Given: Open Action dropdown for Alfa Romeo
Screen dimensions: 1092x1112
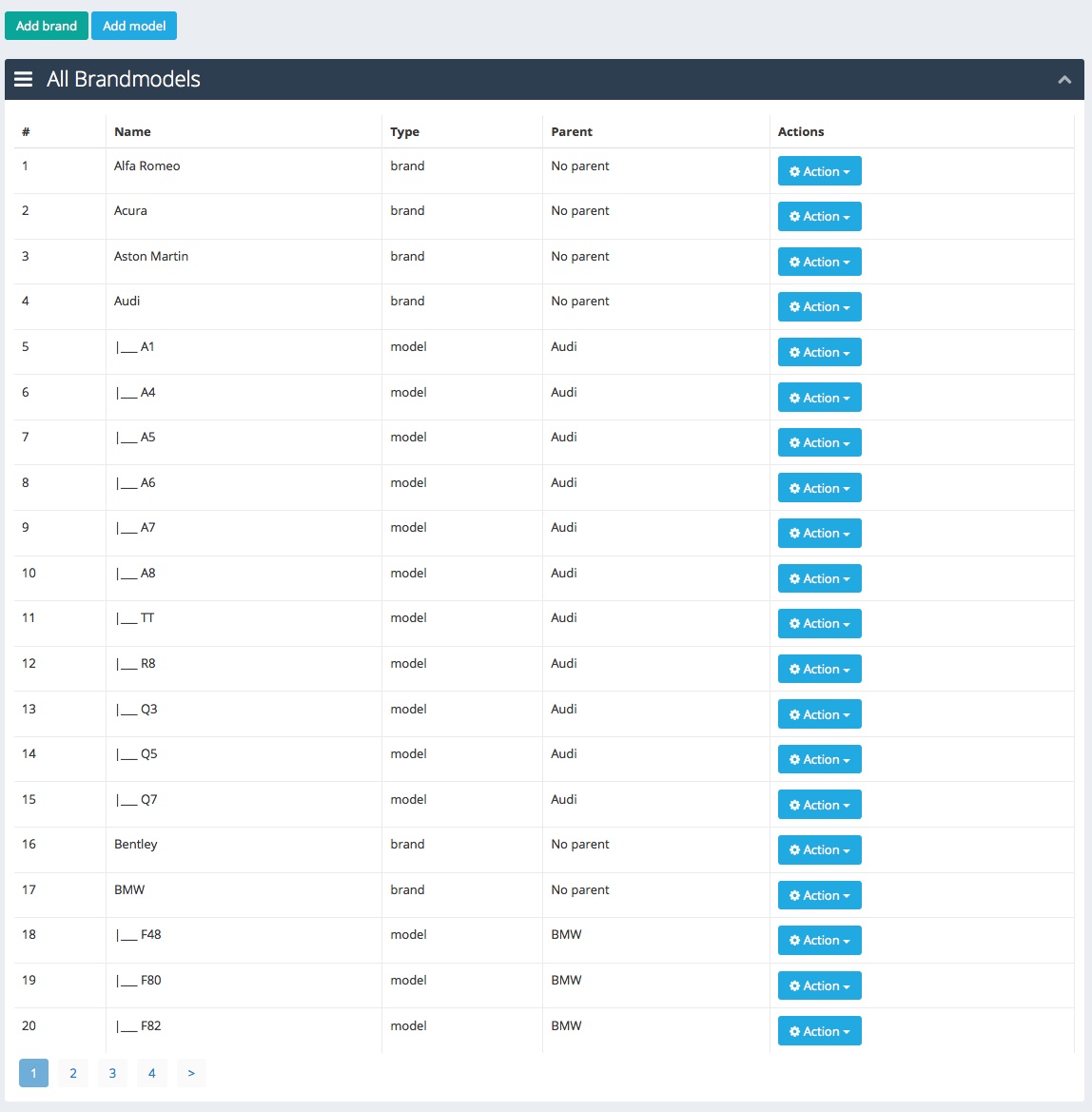Looking at the screenshot, I should 820,171.
